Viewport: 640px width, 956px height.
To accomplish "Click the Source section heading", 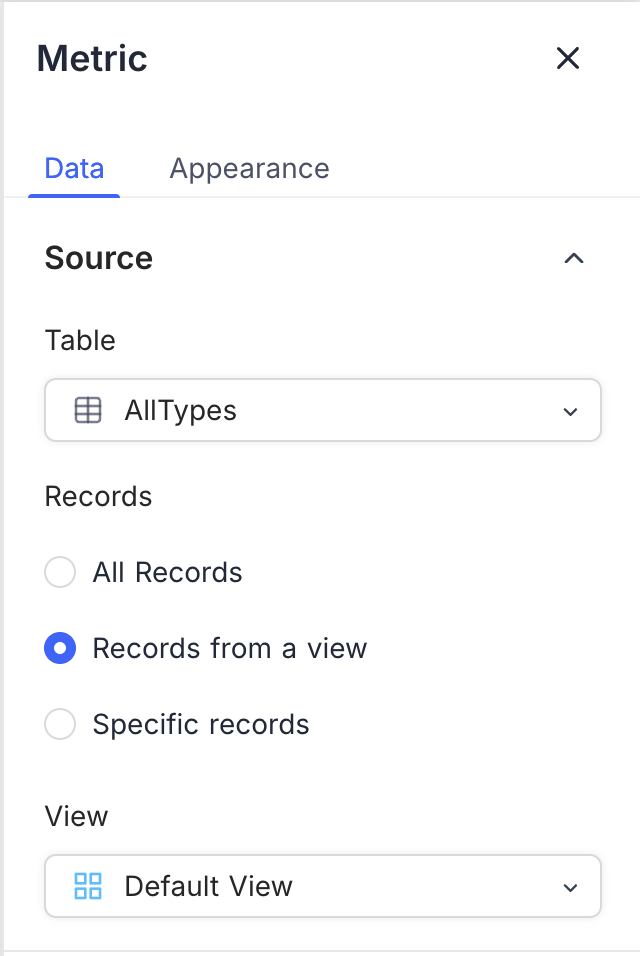I will [x=99, y=258].
